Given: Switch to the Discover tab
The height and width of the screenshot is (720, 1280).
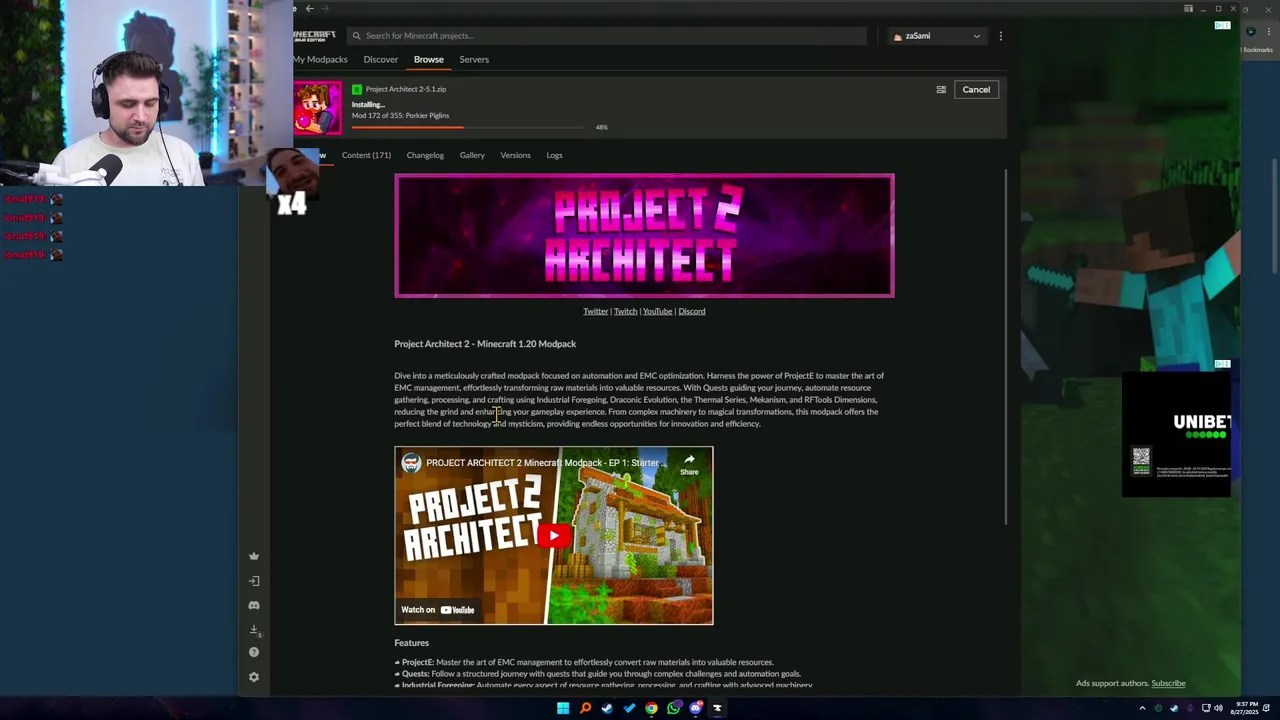Looking at the screenshot, I should [380, 59].
